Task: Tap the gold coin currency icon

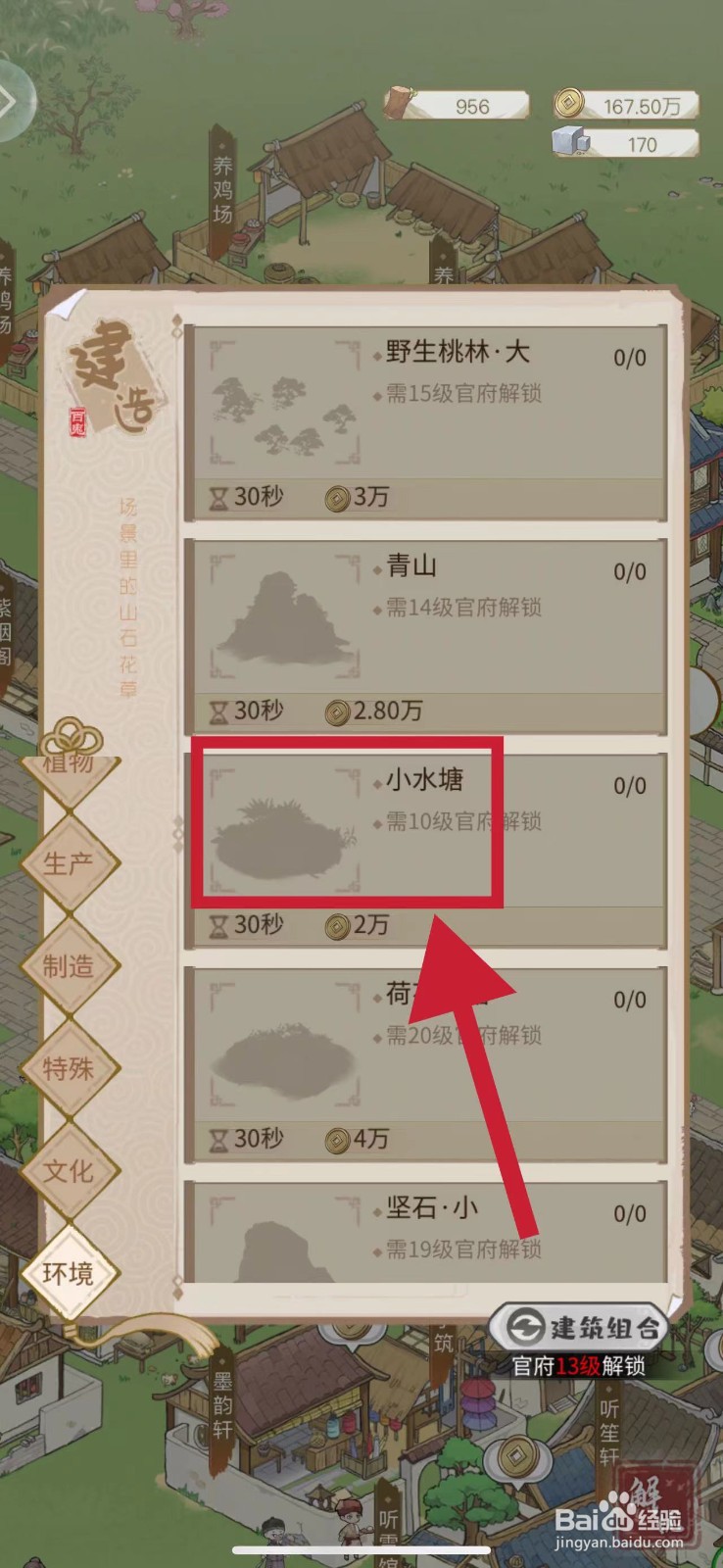Action: tap(568, 103)
